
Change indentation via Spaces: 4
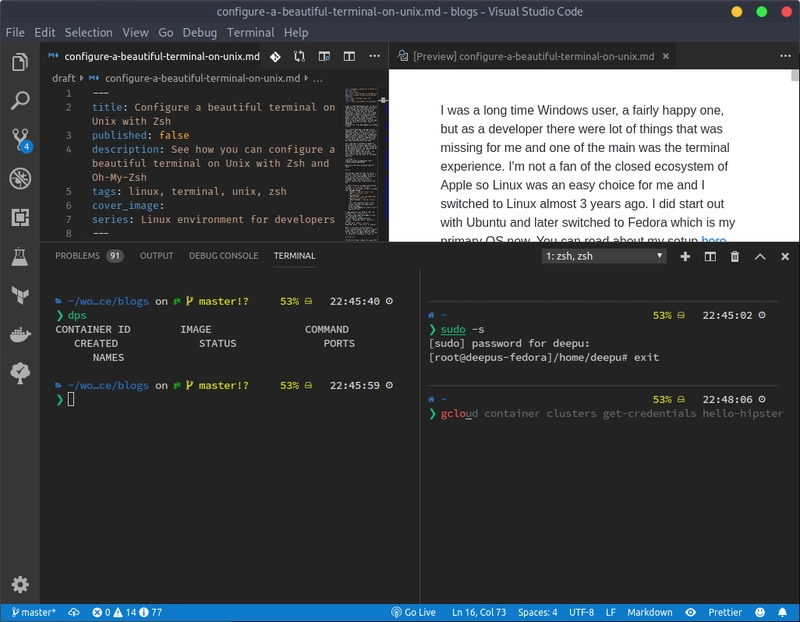[x=537, y=612]
